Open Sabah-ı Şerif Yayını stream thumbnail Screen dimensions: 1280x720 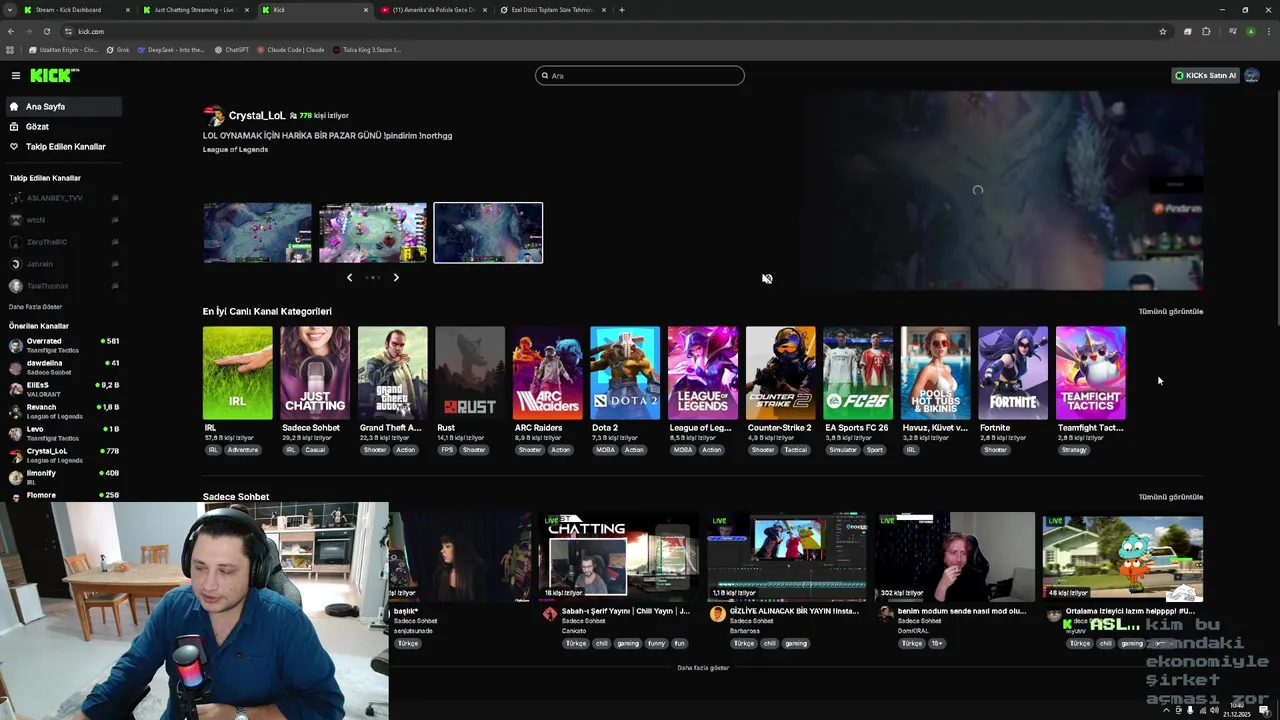[x=619, y=557]
